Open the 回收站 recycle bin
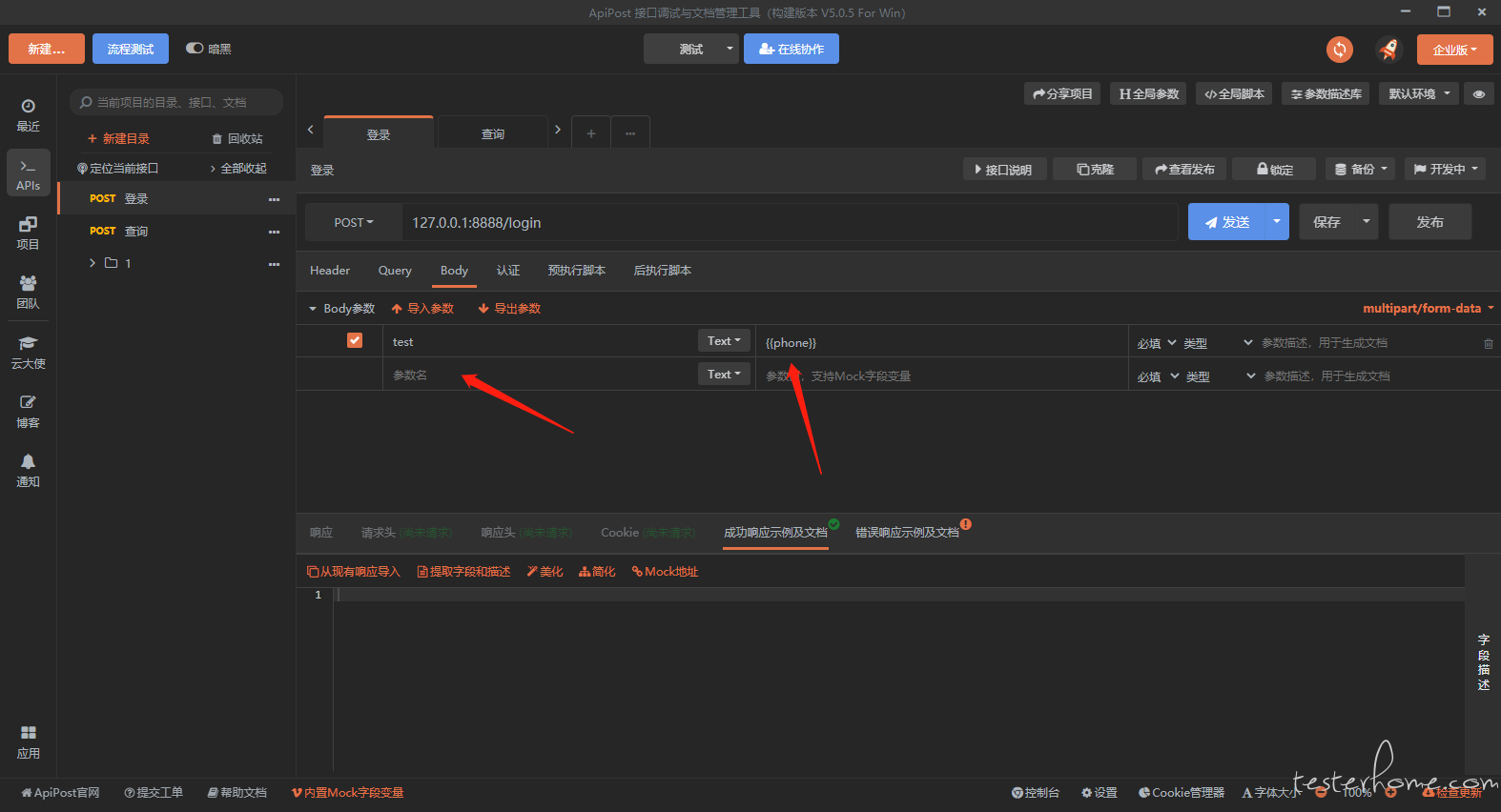 click(237, 138)
